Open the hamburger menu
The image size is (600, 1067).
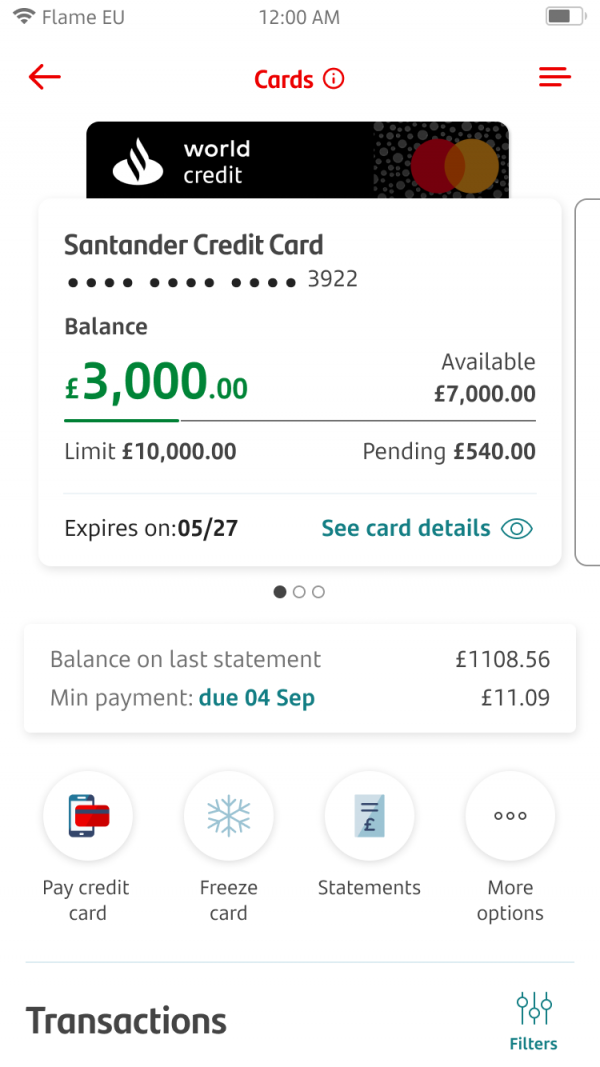tap(554, 78)
